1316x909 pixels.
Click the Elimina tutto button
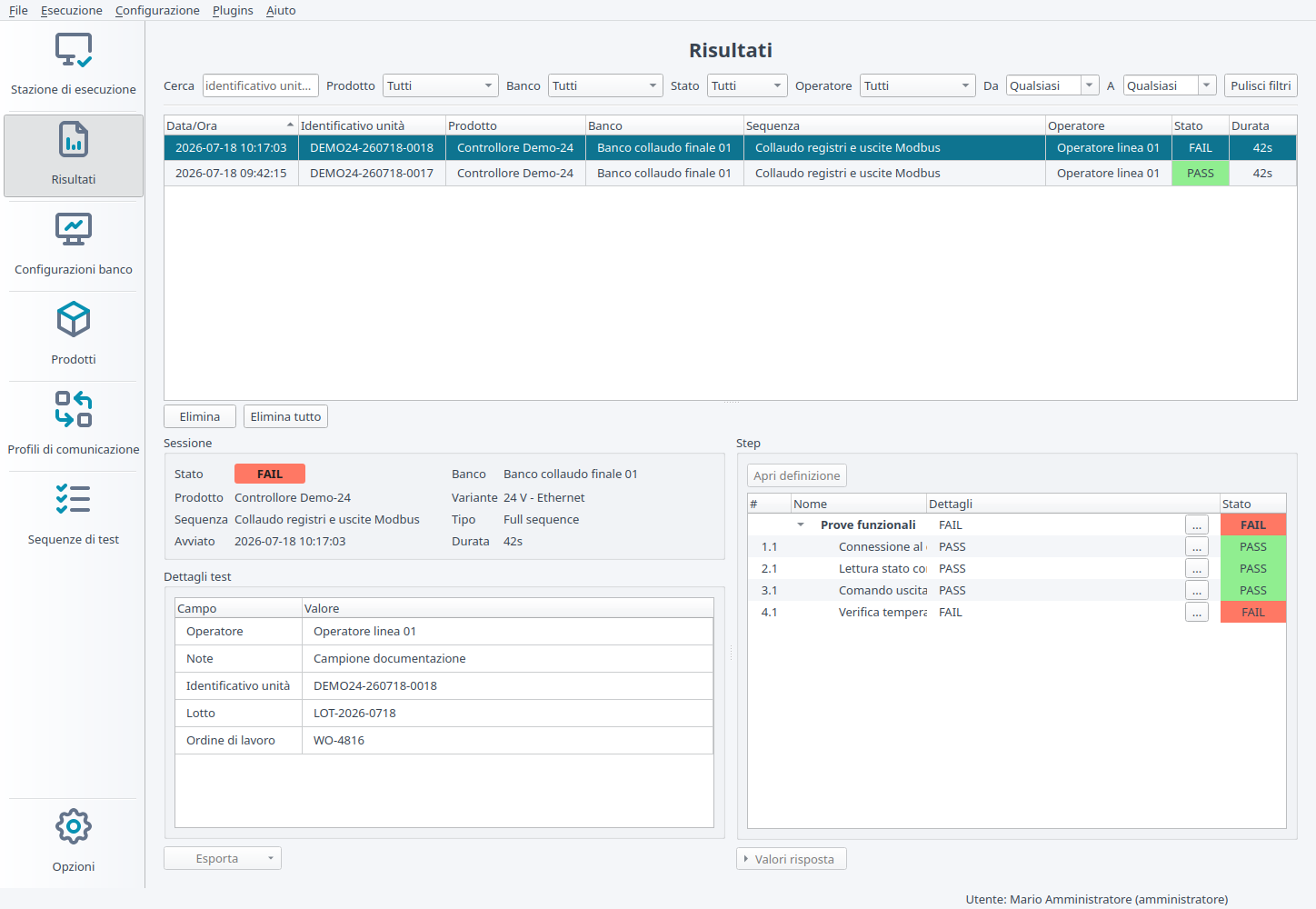tap(285, 416)
